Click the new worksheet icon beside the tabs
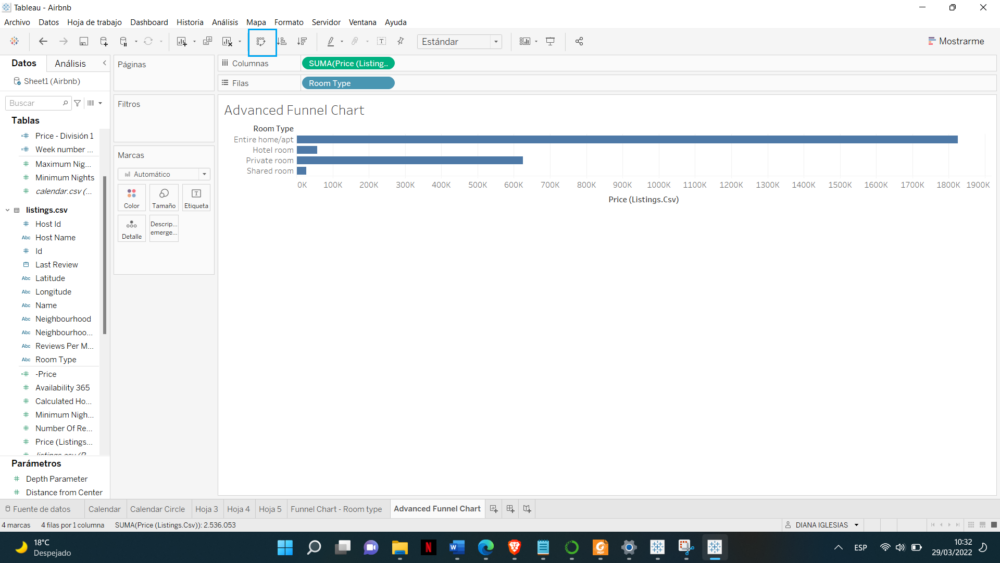 tap(495, 509)
